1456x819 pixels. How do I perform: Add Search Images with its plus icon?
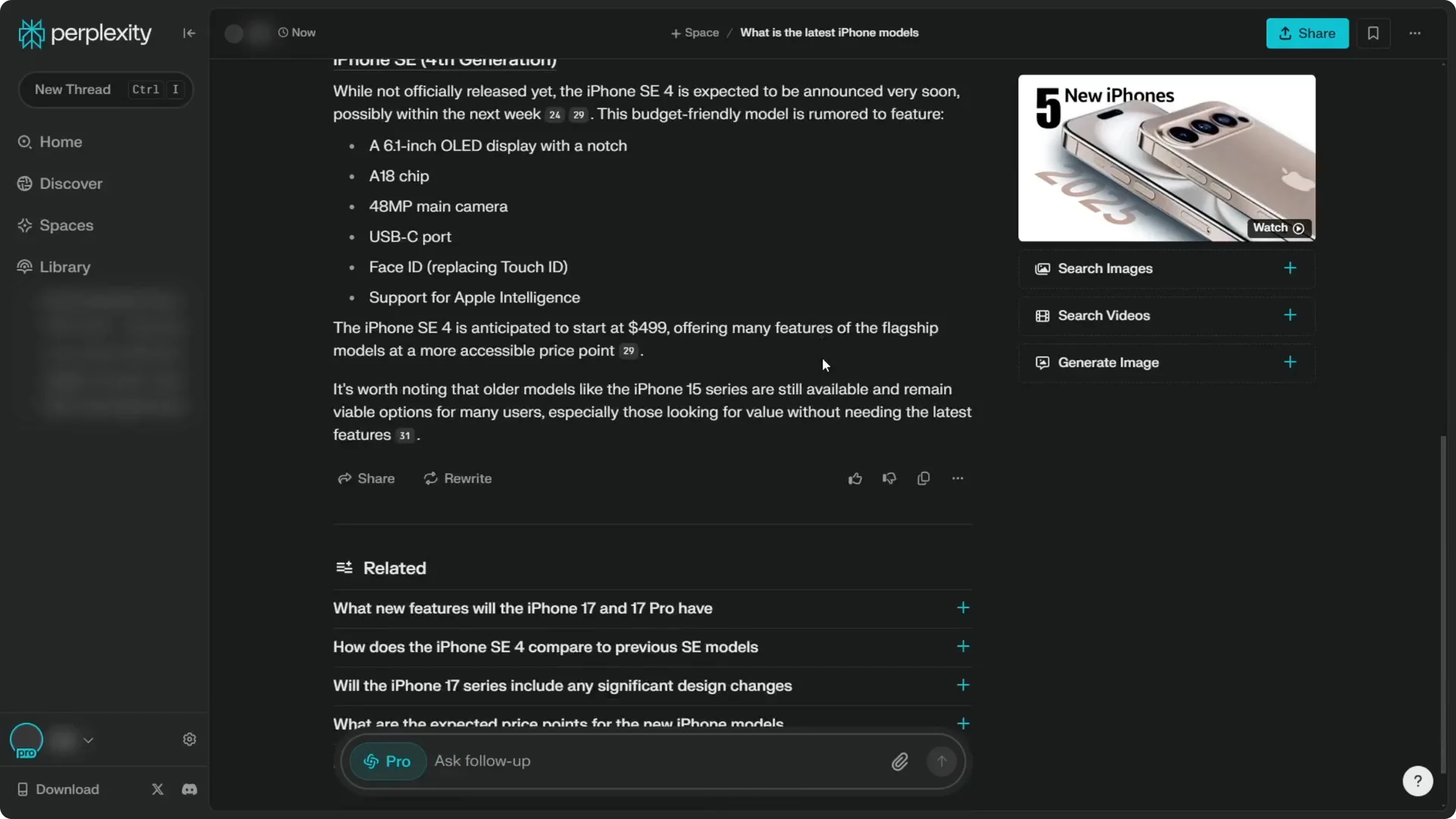(x=1290, y=268)
